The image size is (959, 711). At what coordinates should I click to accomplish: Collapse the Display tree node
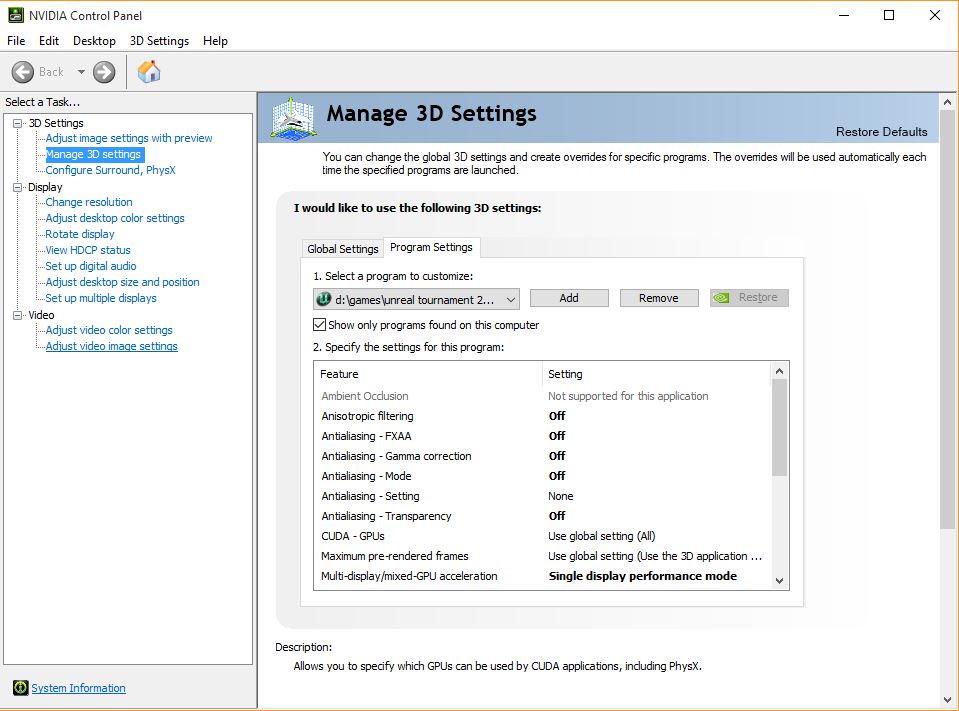tap(17, 187)
